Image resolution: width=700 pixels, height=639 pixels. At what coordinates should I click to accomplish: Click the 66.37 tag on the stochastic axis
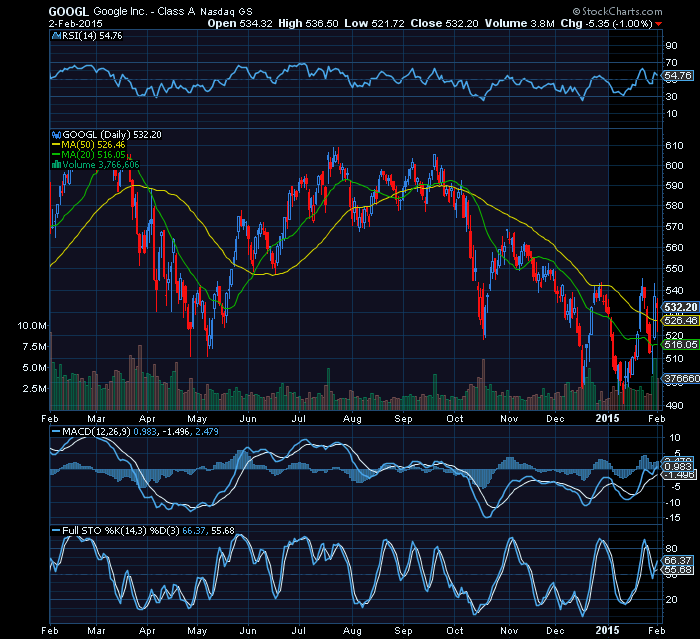click(x=678, y=560)
